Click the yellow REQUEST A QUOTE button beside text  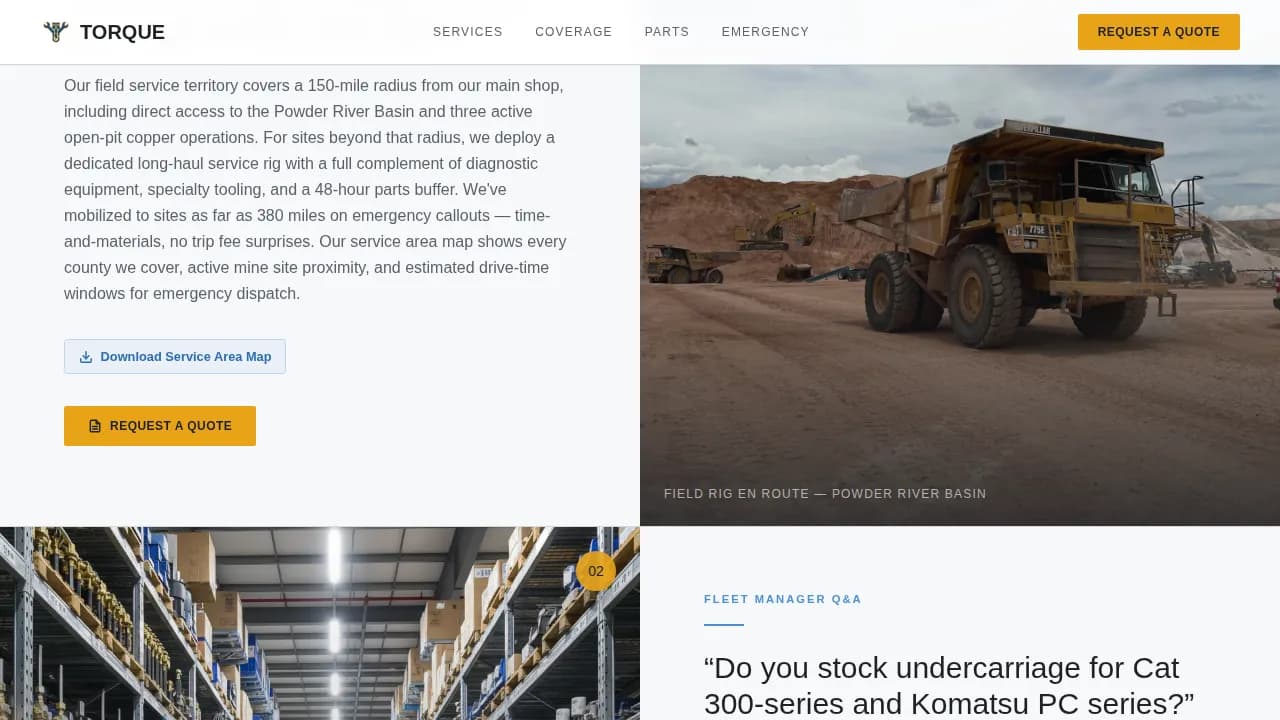click(160, 426)
